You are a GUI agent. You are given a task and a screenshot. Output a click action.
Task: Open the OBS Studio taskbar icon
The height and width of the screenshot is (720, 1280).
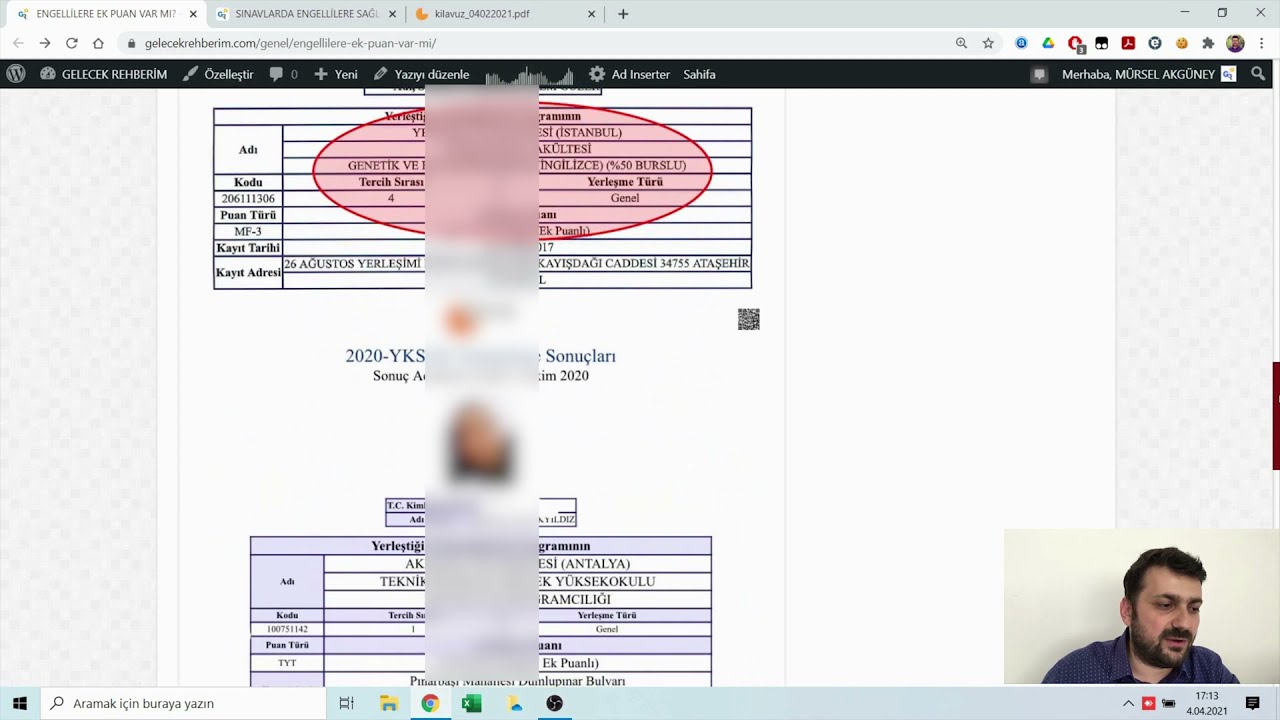554,703
